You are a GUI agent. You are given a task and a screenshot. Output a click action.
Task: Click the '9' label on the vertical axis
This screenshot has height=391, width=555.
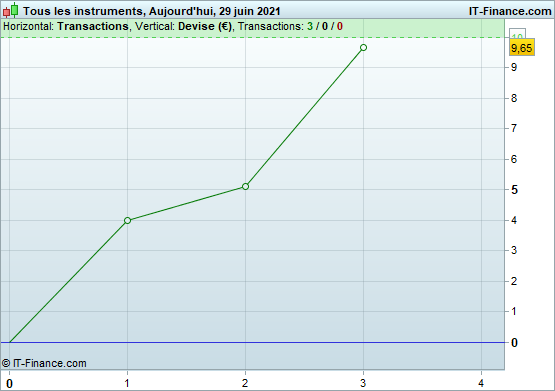pos(514,67)
